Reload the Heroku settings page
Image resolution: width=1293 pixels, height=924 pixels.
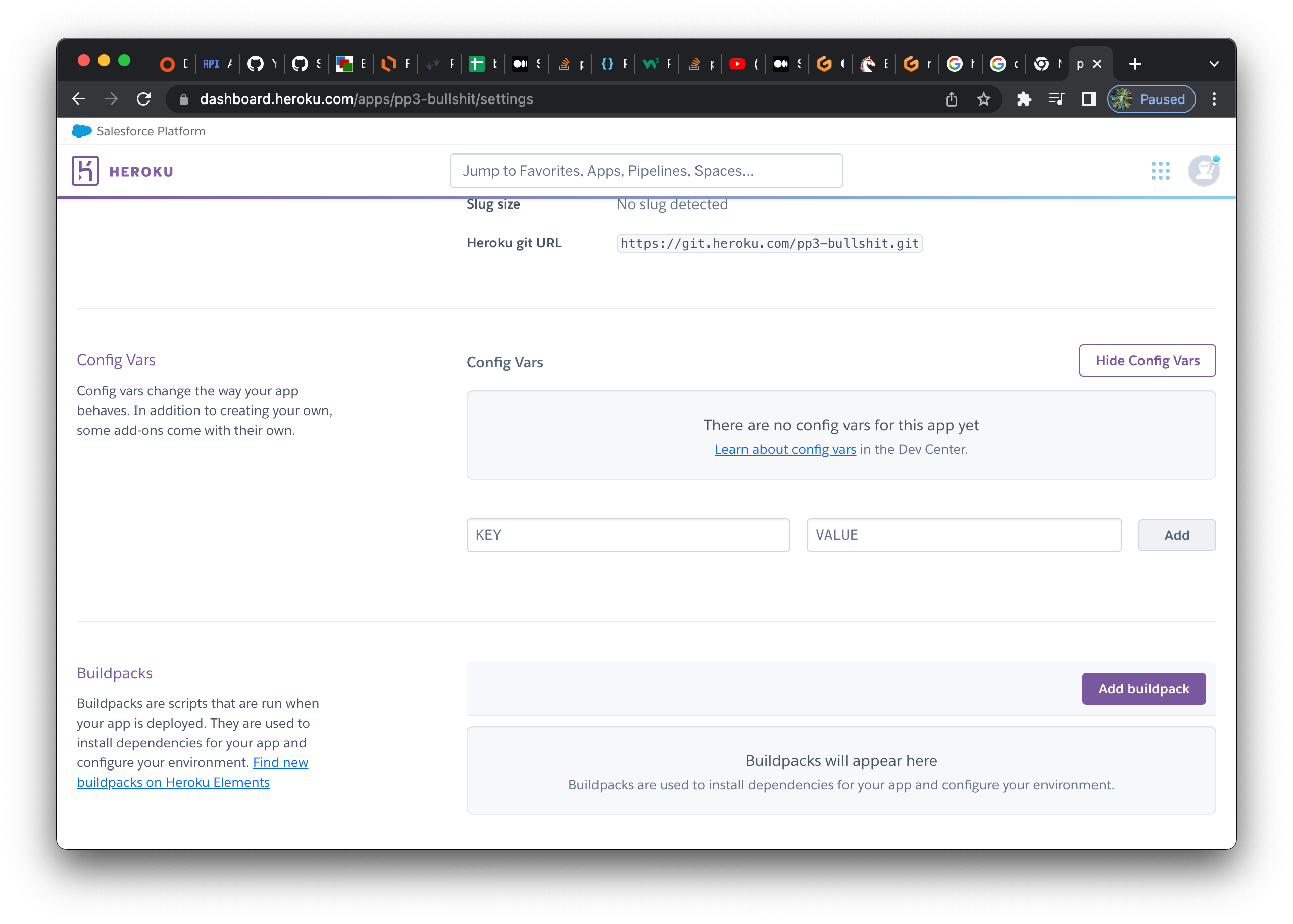click(143, 99)
